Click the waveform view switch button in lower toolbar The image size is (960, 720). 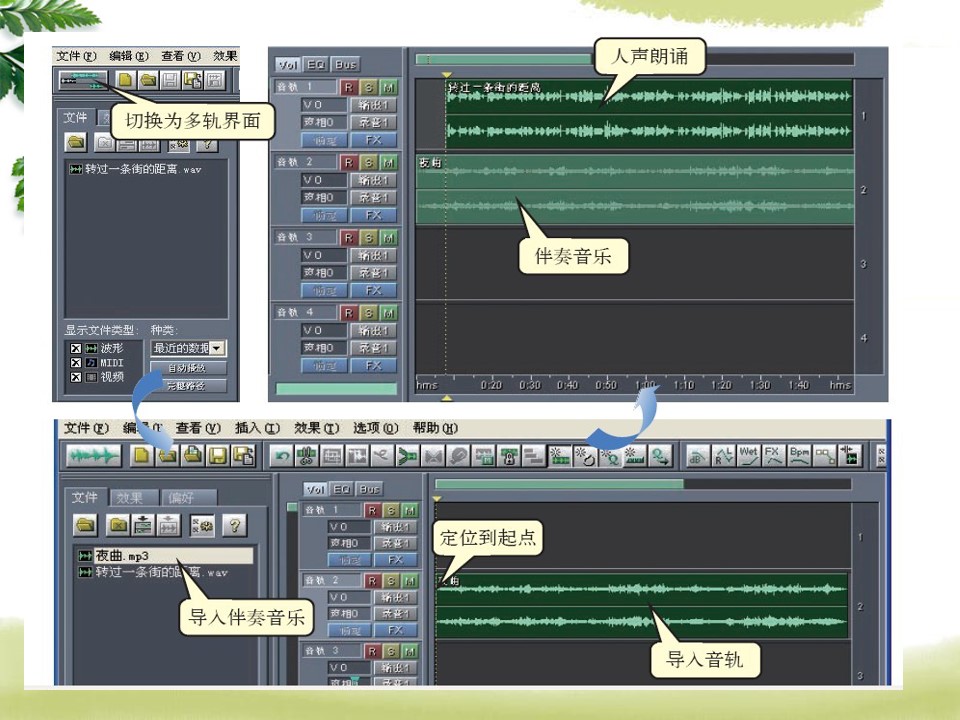pyautogui.click(x=94, y=456)
